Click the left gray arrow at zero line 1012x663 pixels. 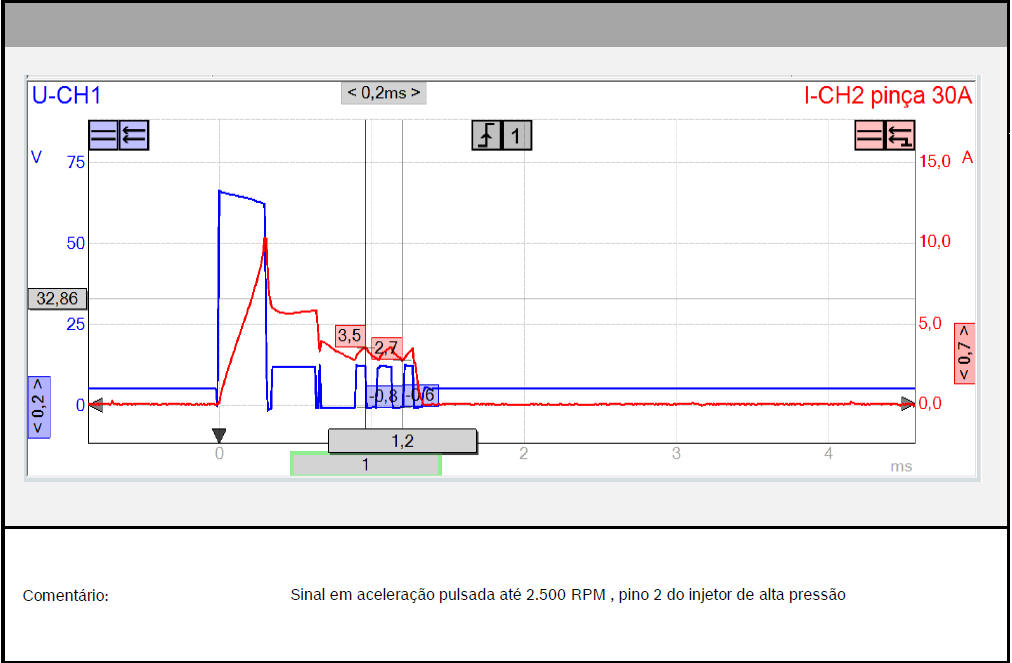pos(96,405)
